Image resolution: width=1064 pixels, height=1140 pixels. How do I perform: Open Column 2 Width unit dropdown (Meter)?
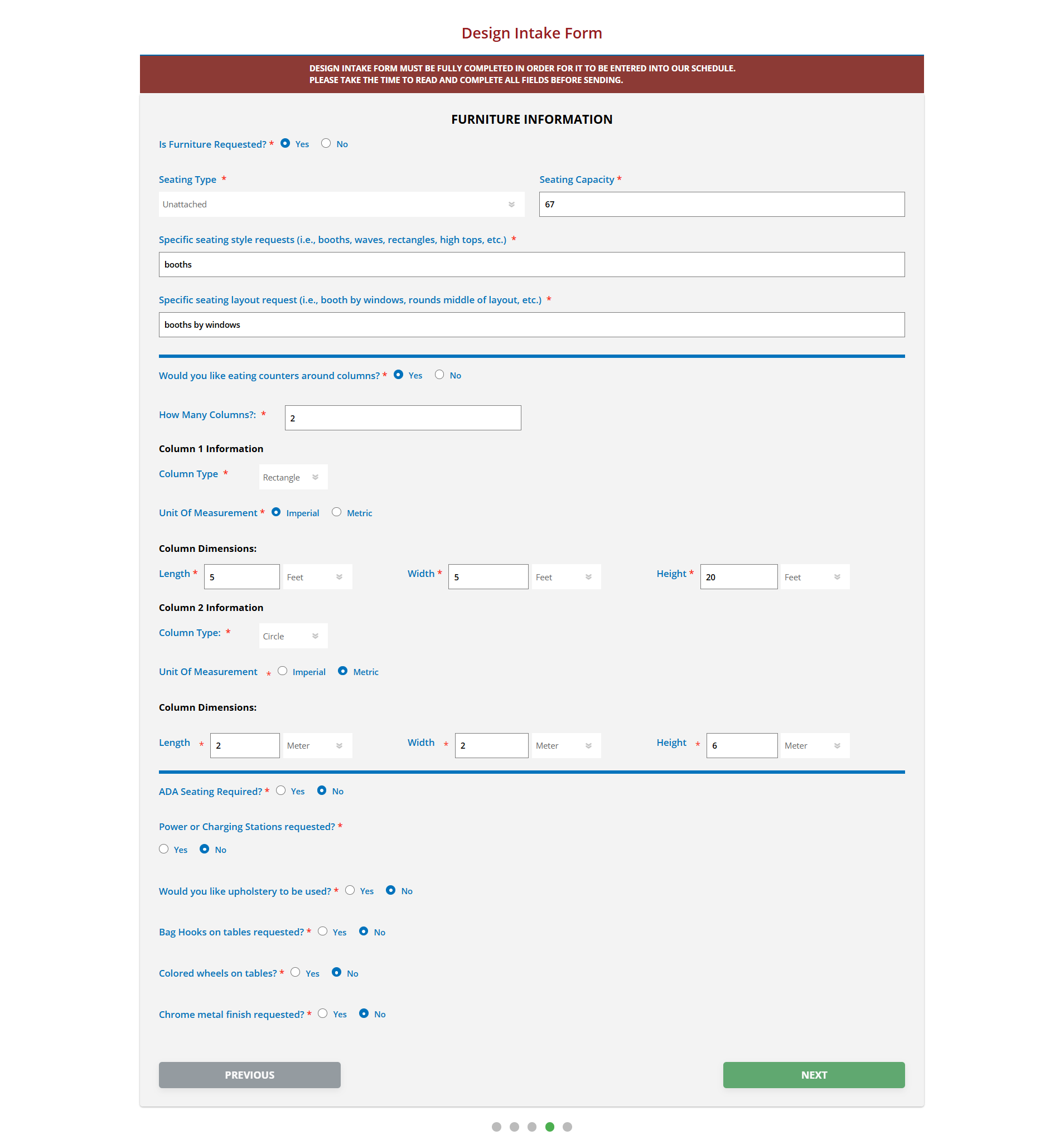point(566,745)
